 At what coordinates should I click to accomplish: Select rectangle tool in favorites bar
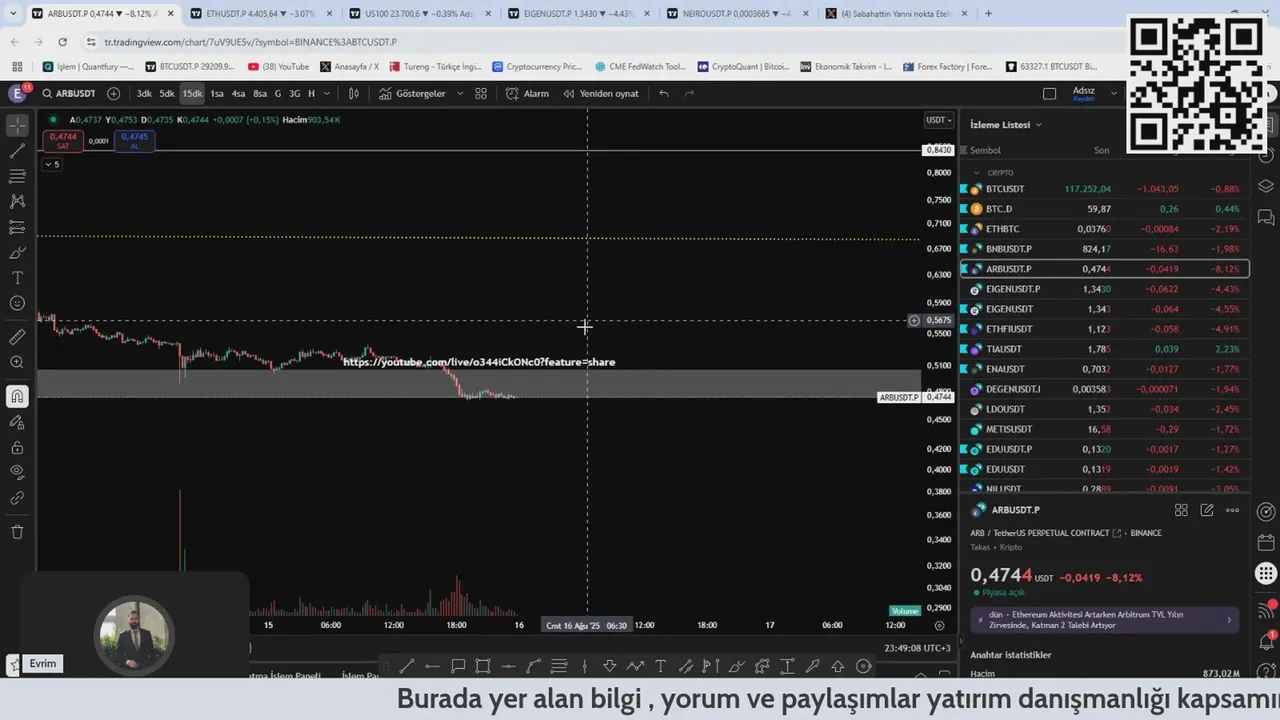click(483, 666)
